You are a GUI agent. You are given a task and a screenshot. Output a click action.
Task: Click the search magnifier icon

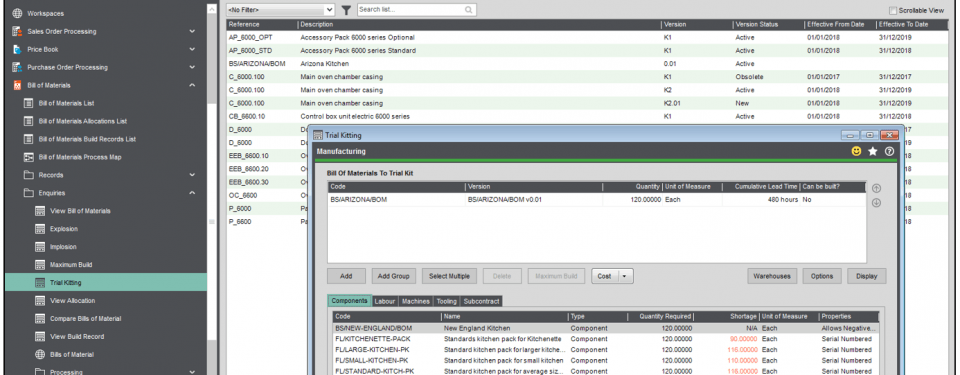click(468, 10)
